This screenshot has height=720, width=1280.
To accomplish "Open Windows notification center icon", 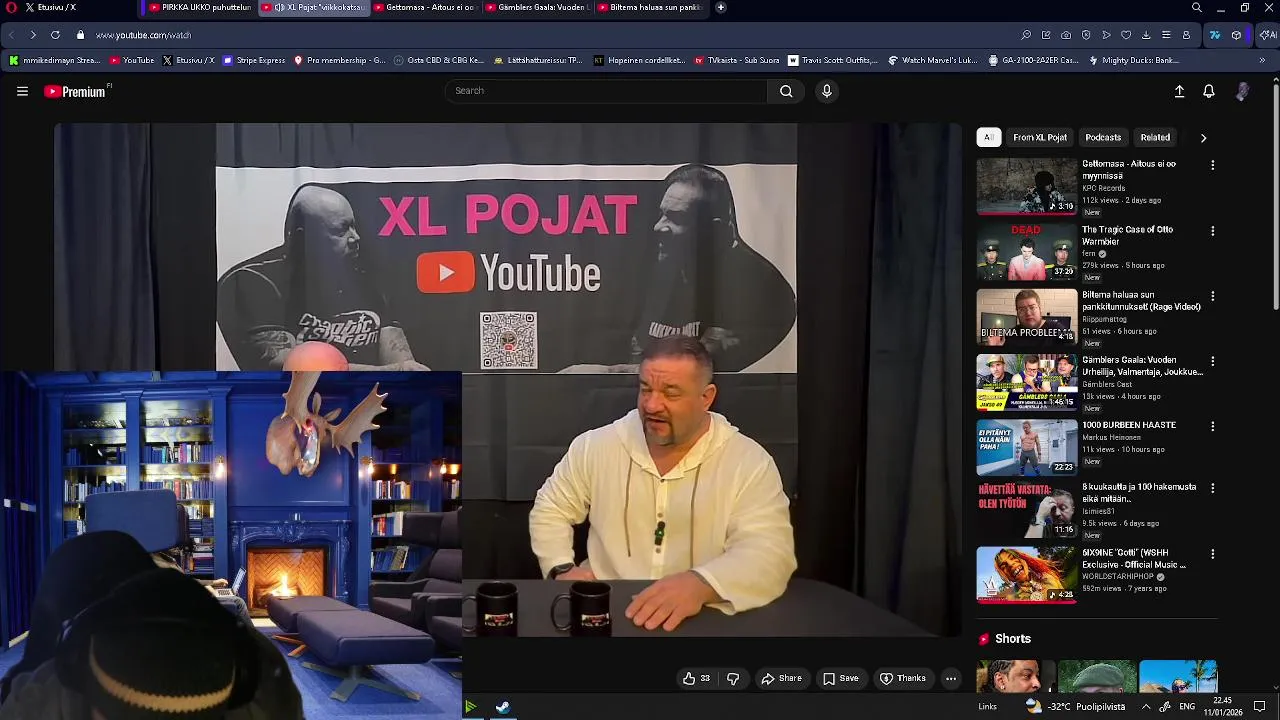I will (x=1260, y=706).
